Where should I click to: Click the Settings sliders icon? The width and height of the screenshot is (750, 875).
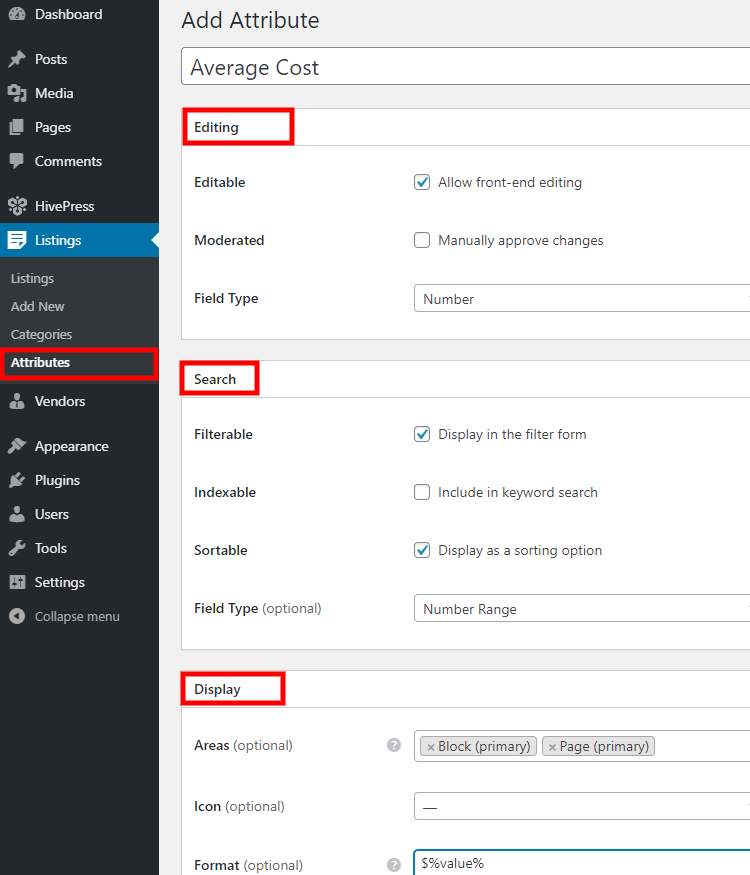(x=17, y=583)
